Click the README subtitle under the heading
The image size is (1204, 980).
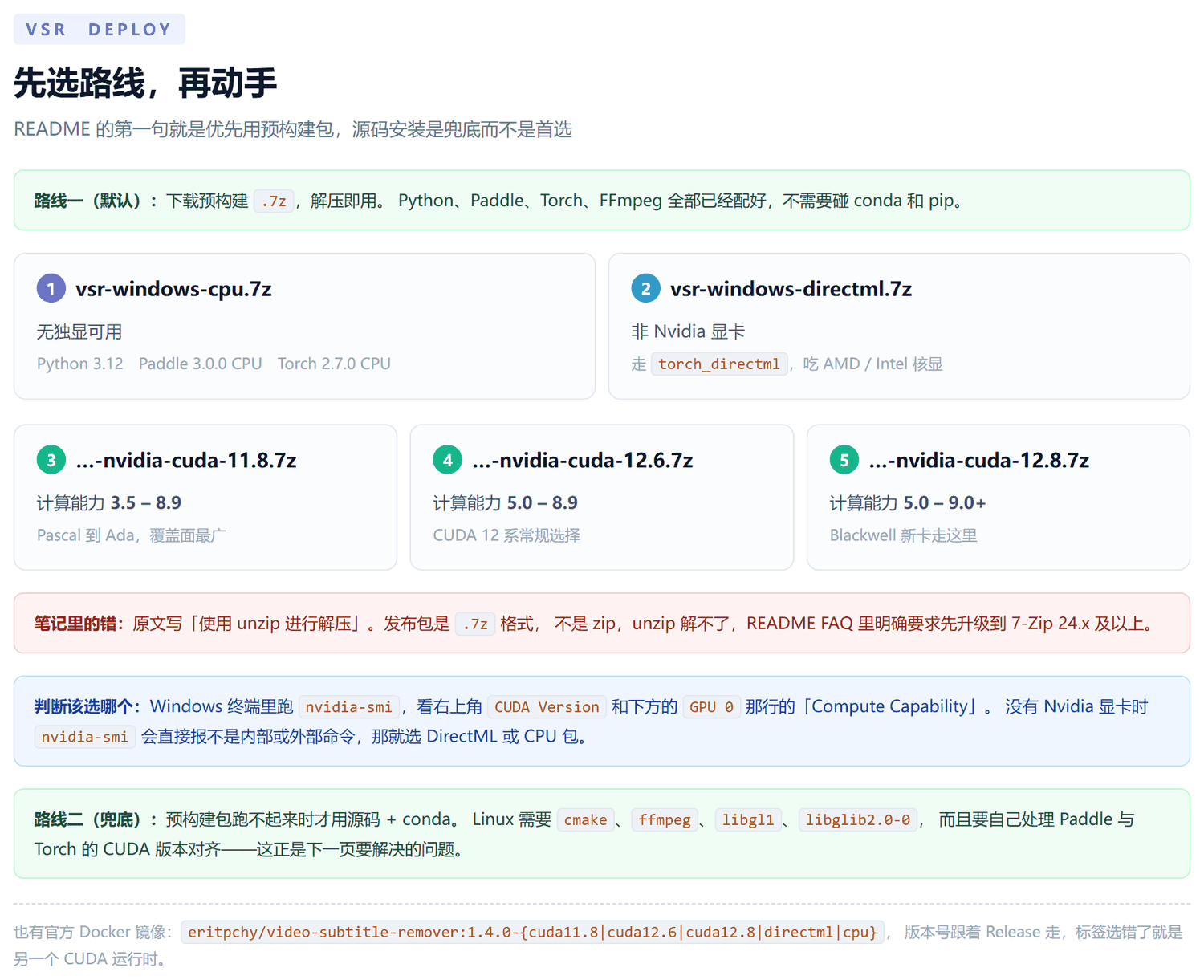(293, 129)
